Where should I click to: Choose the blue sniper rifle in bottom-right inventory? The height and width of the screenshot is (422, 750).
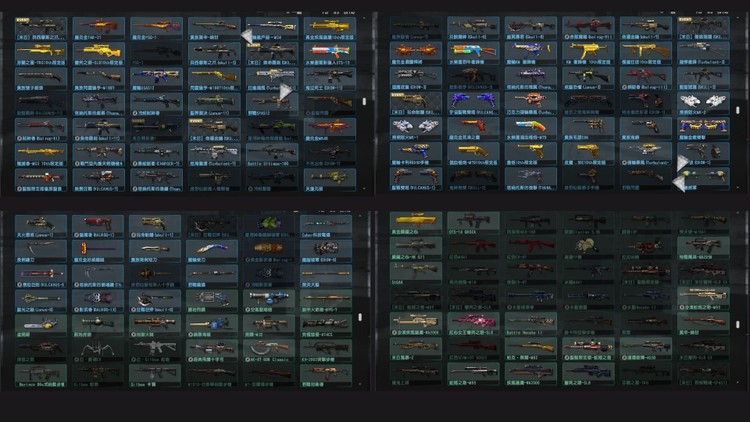pos(588,374)
